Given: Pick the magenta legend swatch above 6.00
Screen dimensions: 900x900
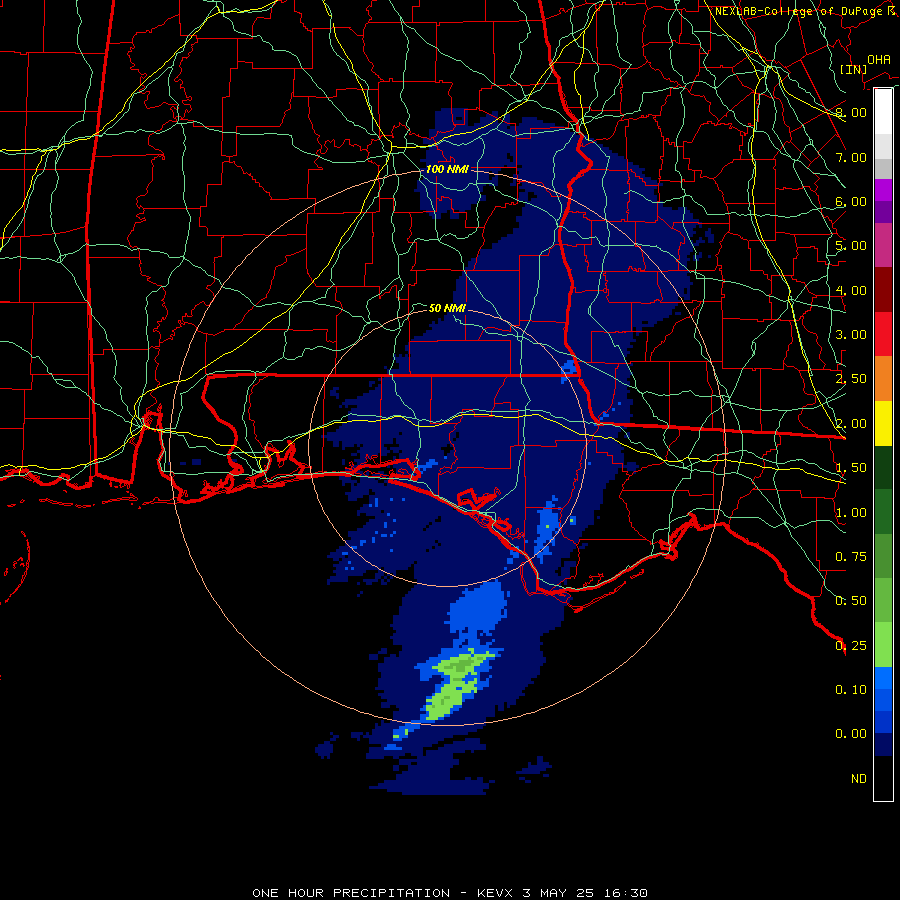Looking at the screenshot, I should click(883, 190).
